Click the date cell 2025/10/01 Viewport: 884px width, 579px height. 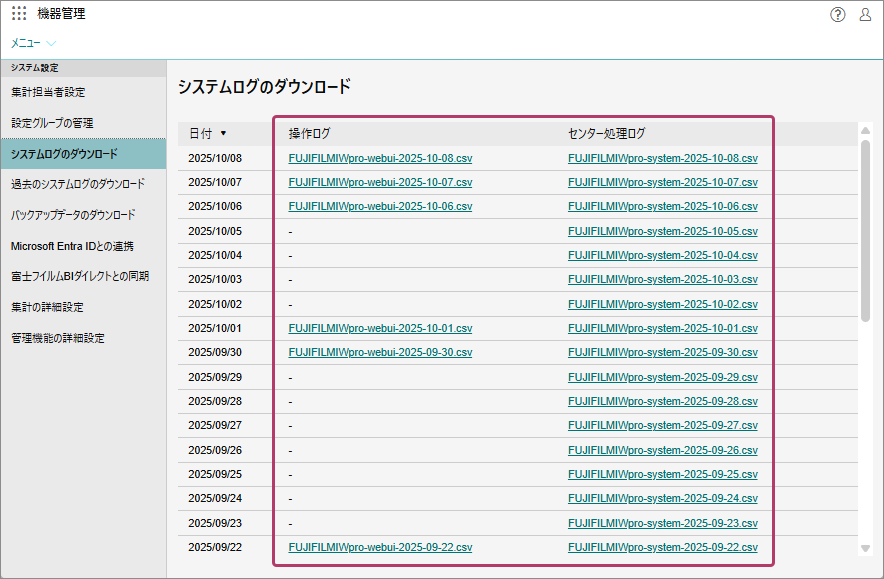[x=215, y=328]
